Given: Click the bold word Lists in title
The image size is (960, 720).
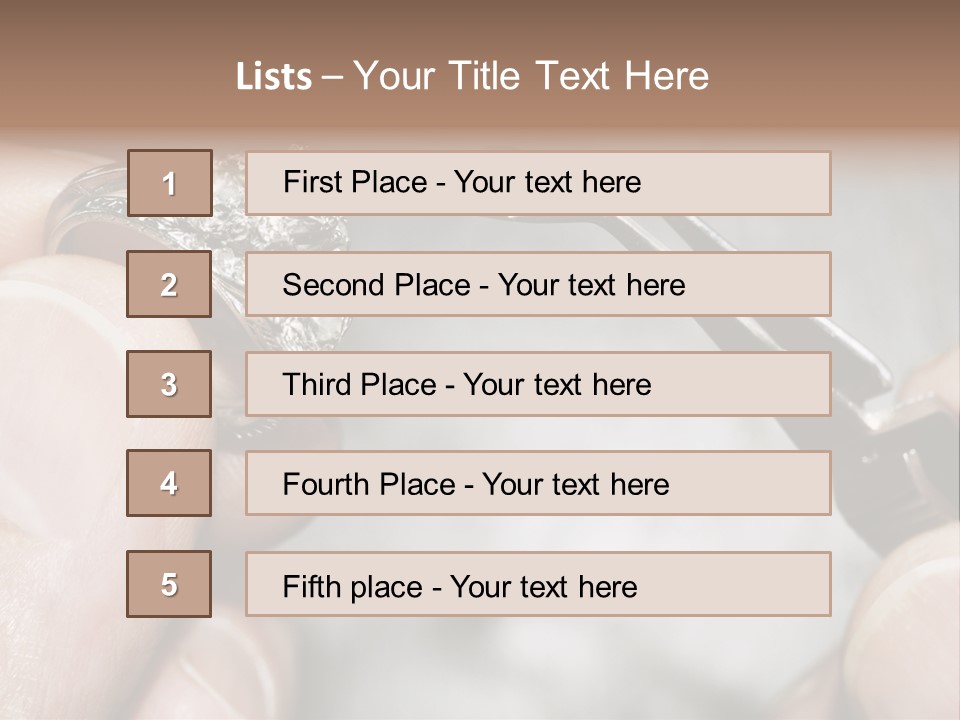Looking at the screenshot, I should pos(274,76).
